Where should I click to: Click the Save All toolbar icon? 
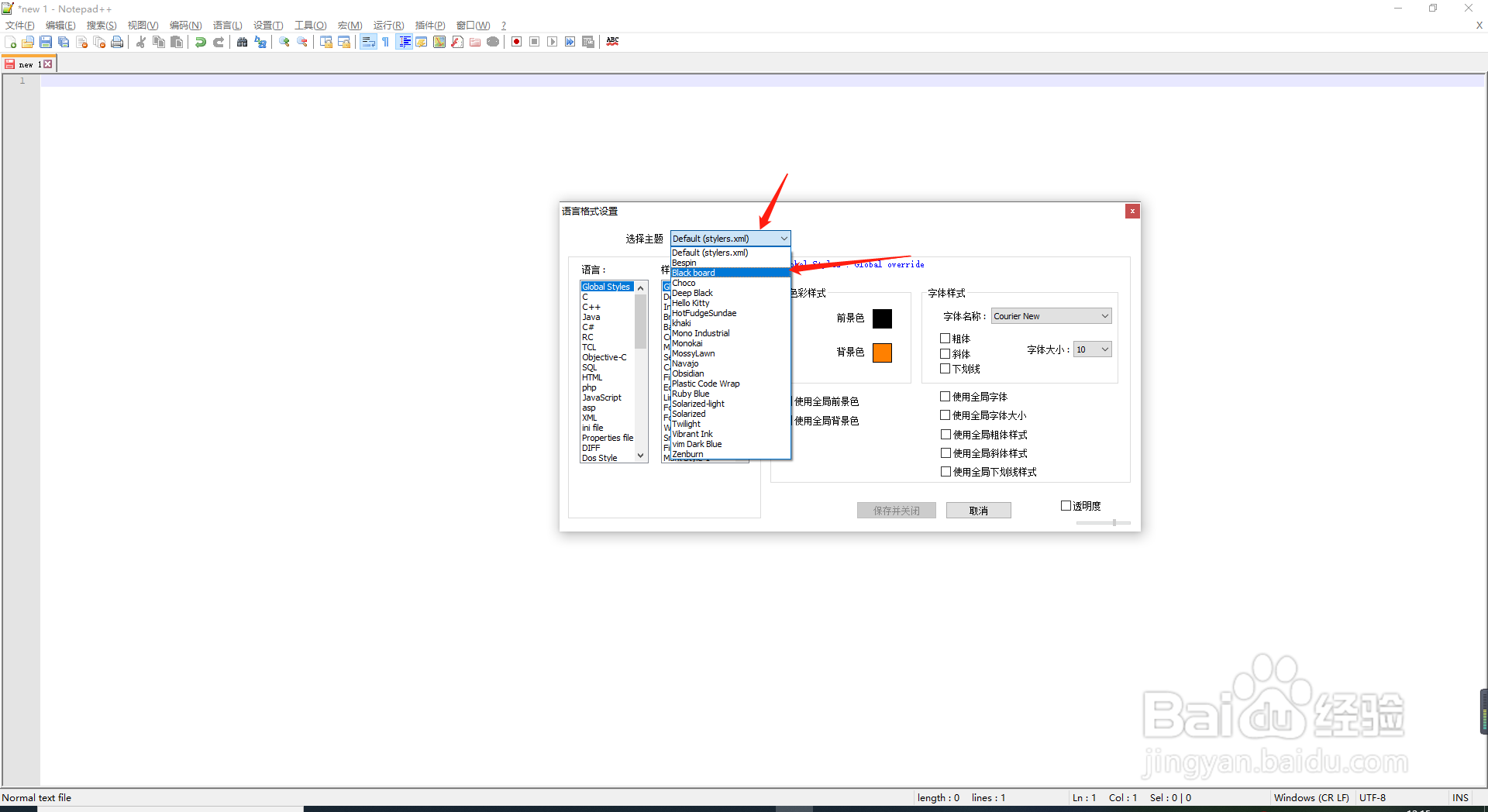click(64, 42)
